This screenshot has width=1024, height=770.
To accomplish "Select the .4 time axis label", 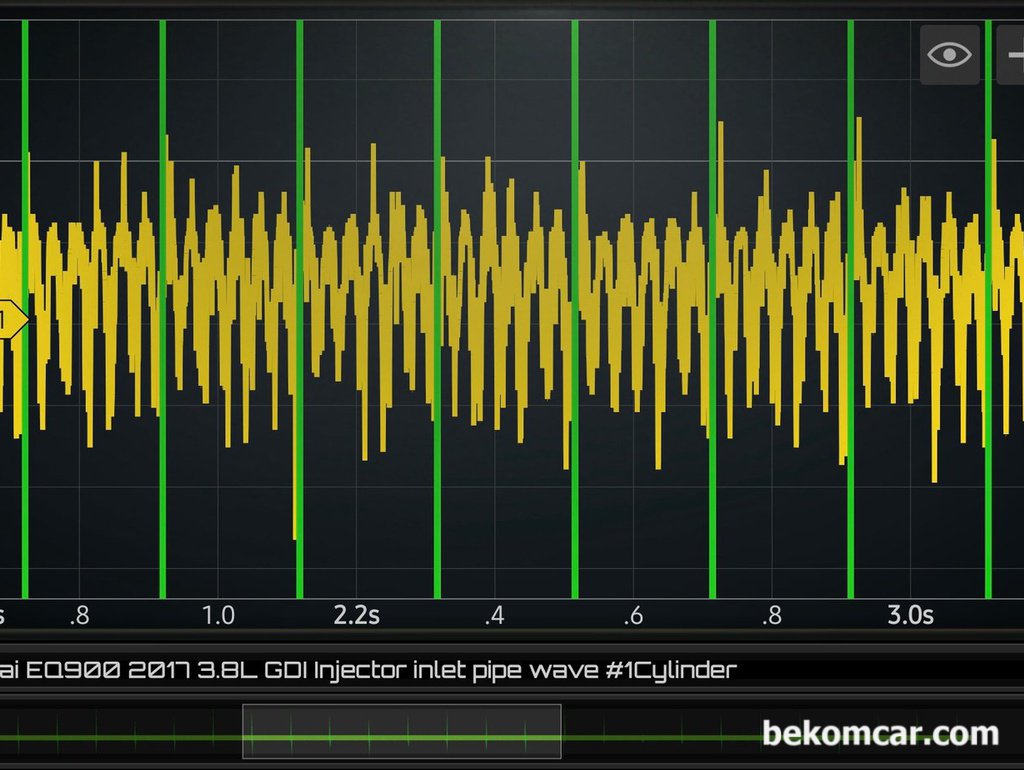I will pos(493,615).
